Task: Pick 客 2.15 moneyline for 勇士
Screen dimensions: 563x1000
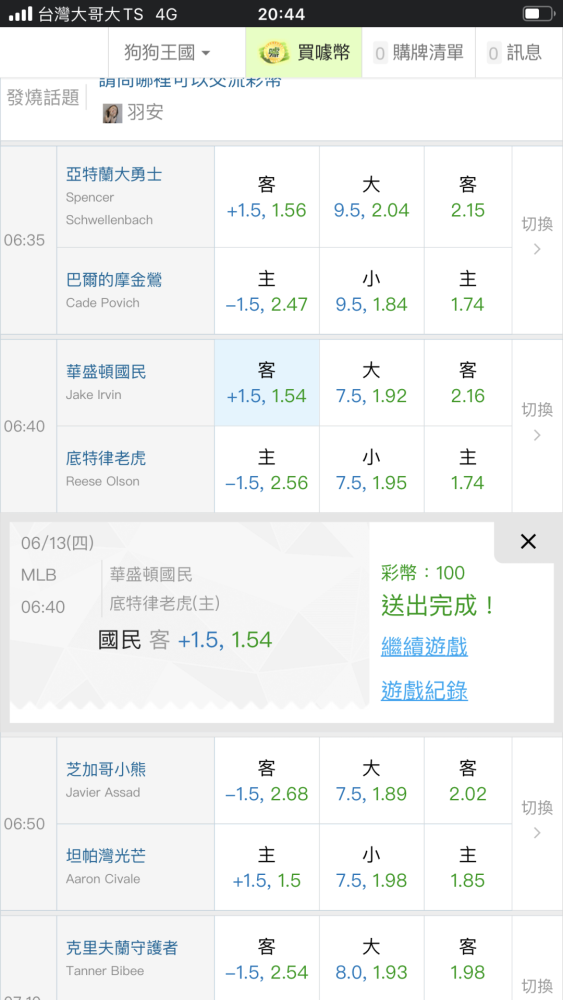Action: pos(468,197)
